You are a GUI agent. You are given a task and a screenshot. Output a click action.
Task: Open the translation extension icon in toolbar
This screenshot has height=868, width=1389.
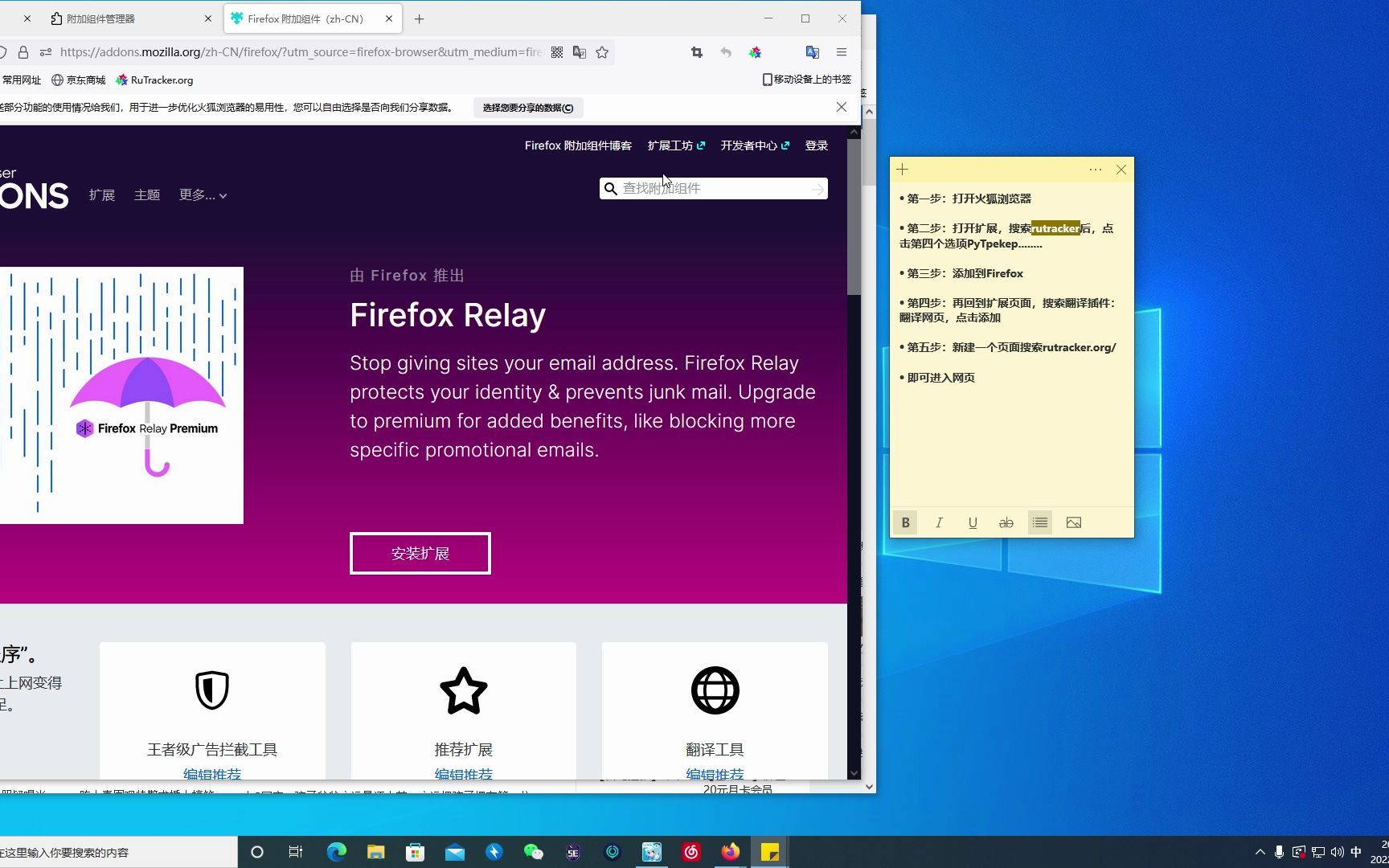pyautogui.click(x=813, y=52)
